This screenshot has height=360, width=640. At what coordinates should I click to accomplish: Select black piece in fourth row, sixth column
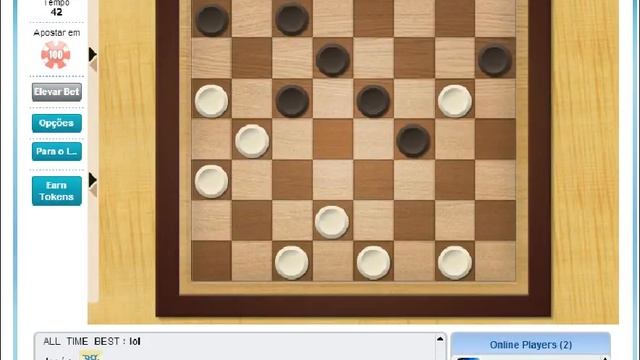coord(413,141)
